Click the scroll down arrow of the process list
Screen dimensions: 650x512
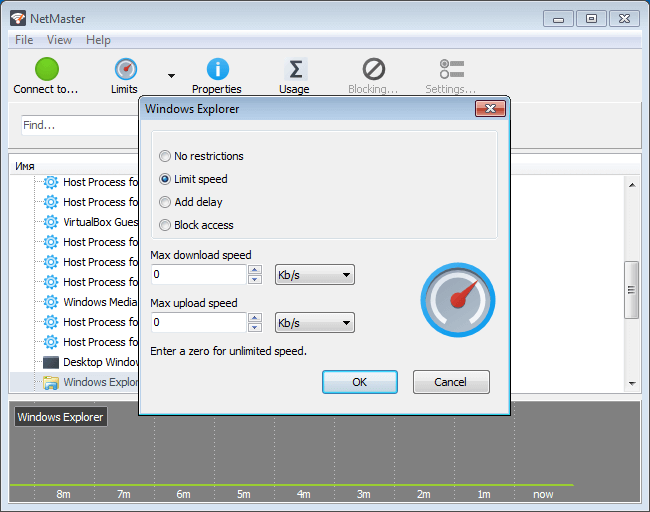tap(632, 383)
